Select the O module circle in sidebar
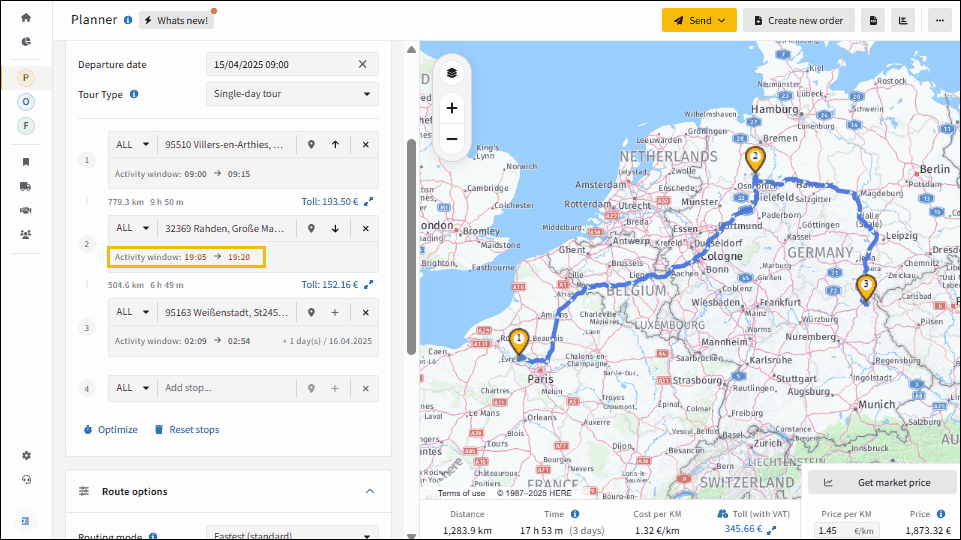 (x=26, y=102)
